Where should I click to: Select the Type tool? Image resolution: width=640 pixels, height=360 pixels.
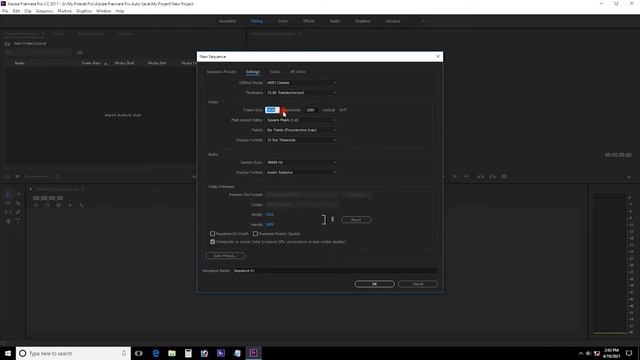tap(18, 221)
